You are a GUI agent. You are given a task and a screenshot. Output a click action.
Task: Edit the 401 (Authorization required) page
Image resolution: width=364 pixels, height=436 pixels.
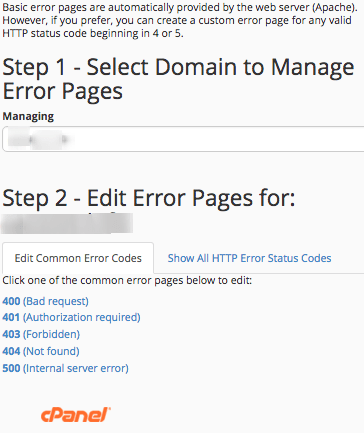[71, 317]
